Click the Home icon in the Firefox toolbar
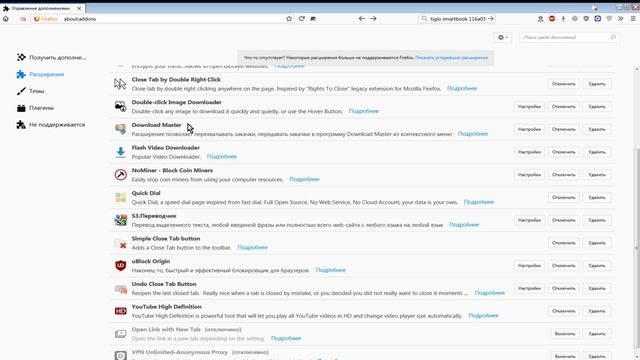The height and width of the screenshot is (360, 640). point(6,19)
